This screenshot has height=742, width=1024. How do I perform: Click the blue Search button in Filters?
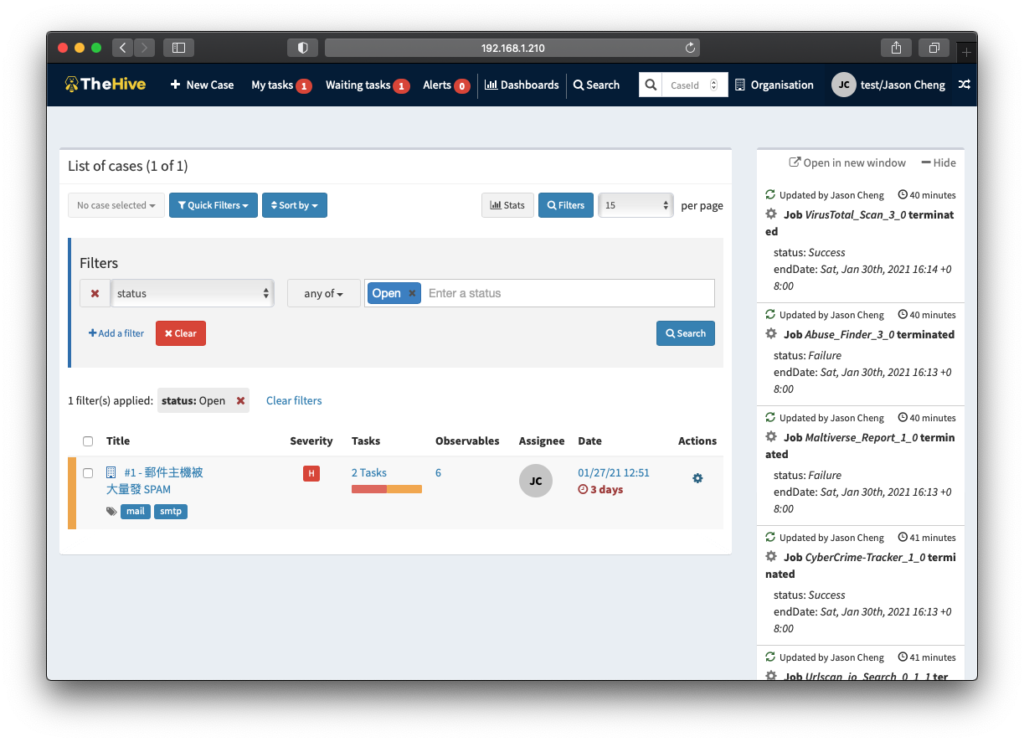pos(686,333)
